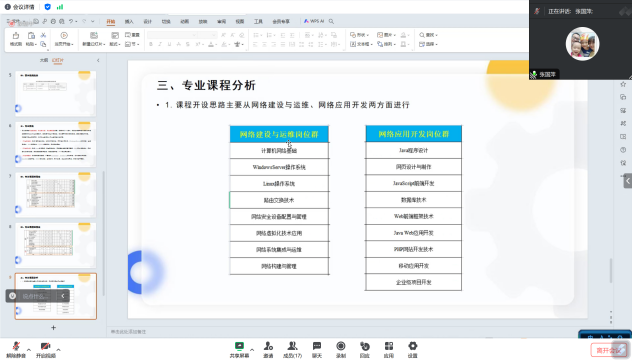
Task: Expand audio options arrow beside microphone
Action: (x=29, y=349)
